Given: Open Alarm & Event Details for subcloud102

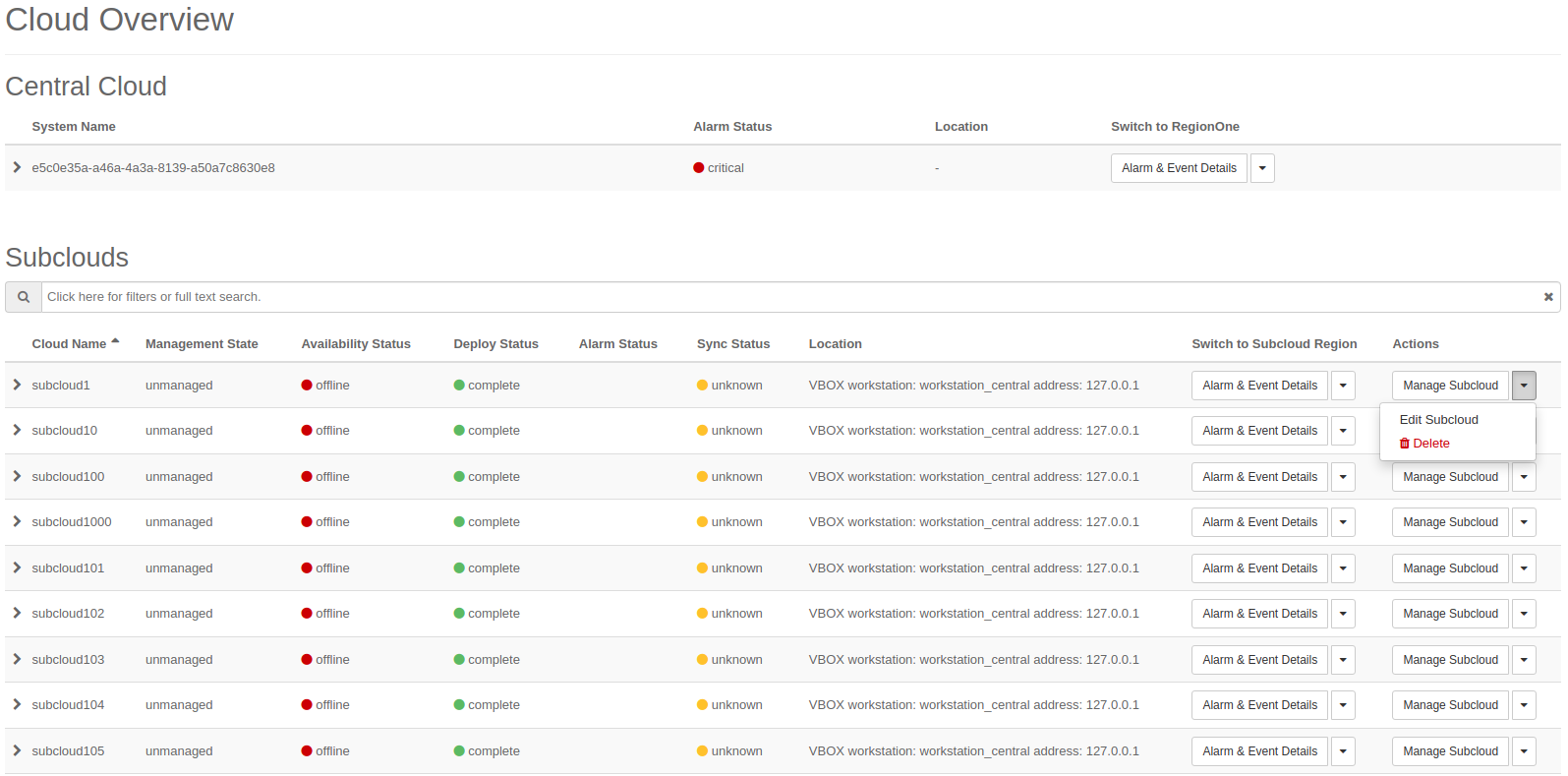Looking at the screenshot, I should pos(1259,614).
